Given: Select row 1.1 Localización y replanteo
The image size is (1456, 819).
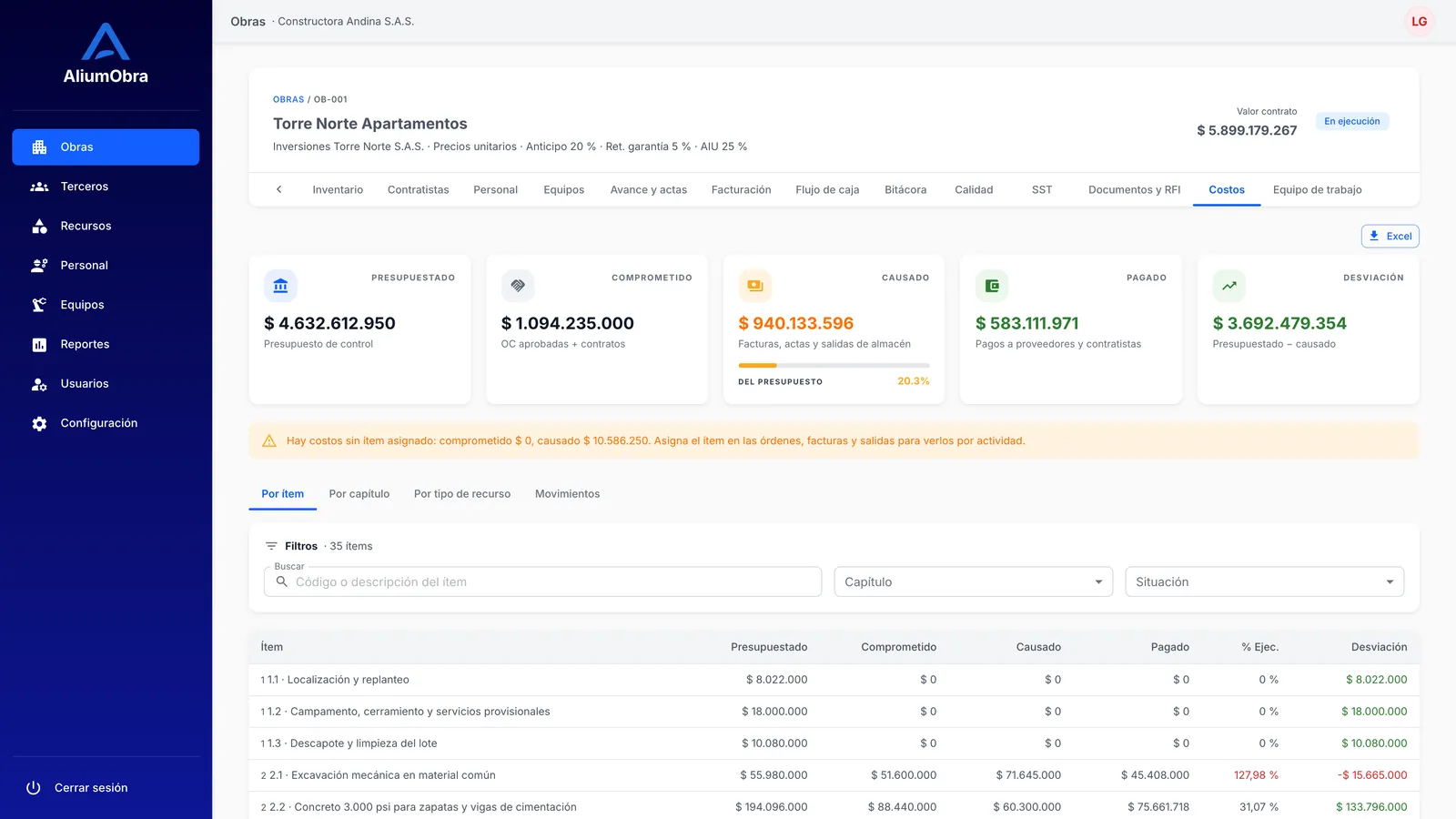Looking at the screenshot, I should (834, 680).
